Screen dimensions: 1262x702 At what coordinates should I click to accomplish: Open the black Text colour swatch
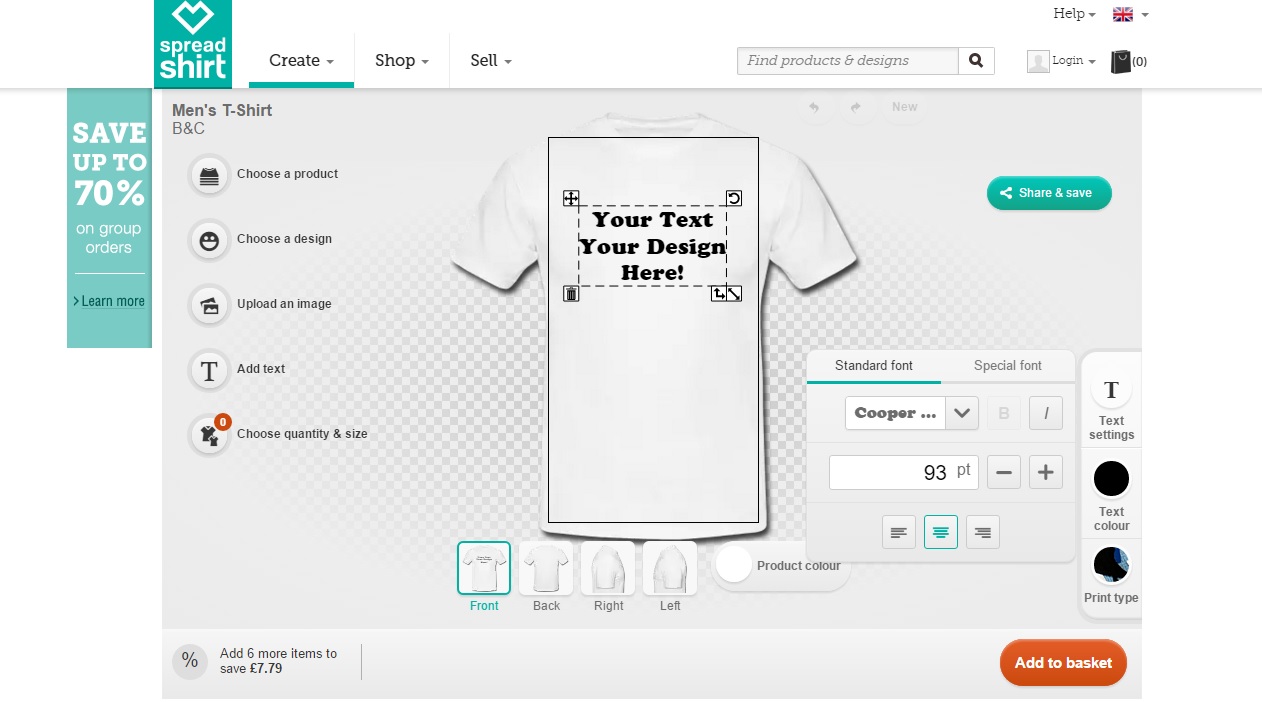coord(1111,480)
